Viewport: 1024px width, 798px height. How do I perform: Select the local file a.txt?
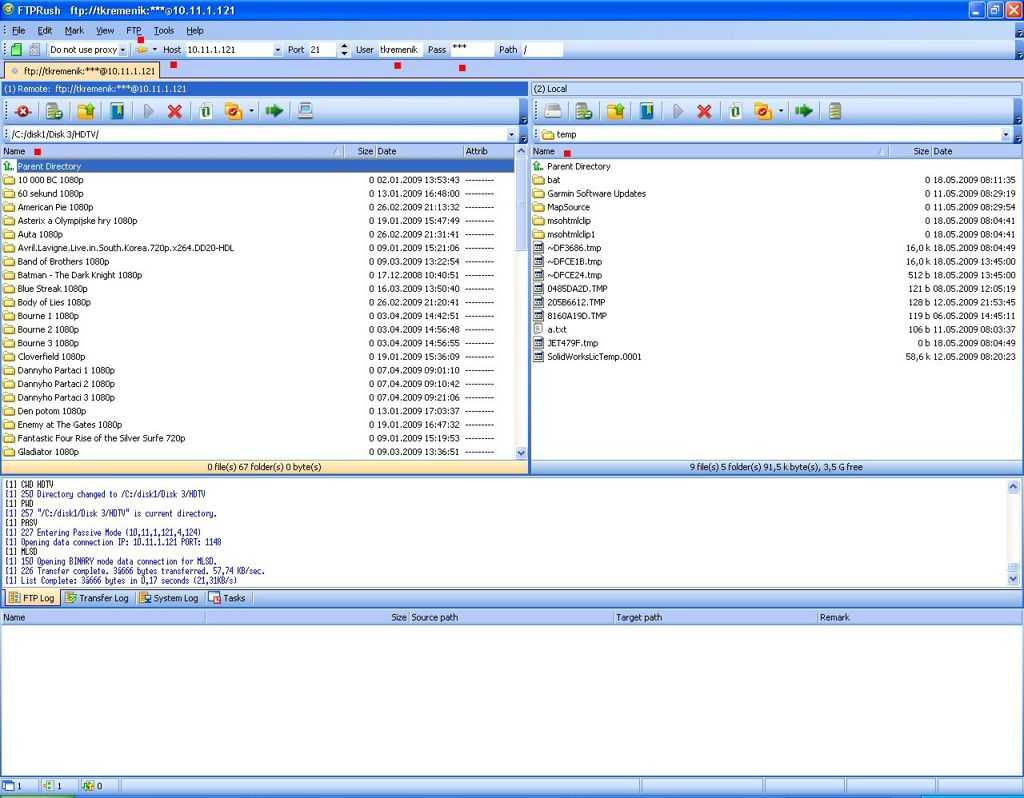(x=776, y=330)
